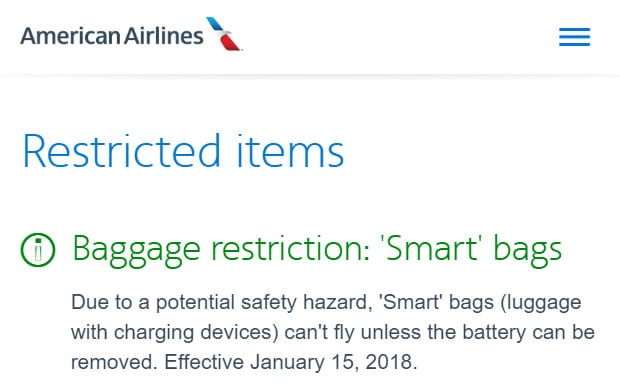Click the word 'Effective' in the notice

pos(204,362)
